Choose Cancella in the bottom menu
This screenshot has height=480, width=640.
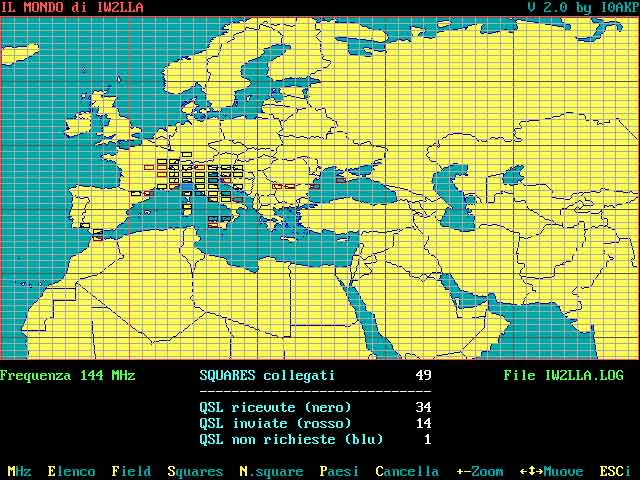click(x=407, y=471)
